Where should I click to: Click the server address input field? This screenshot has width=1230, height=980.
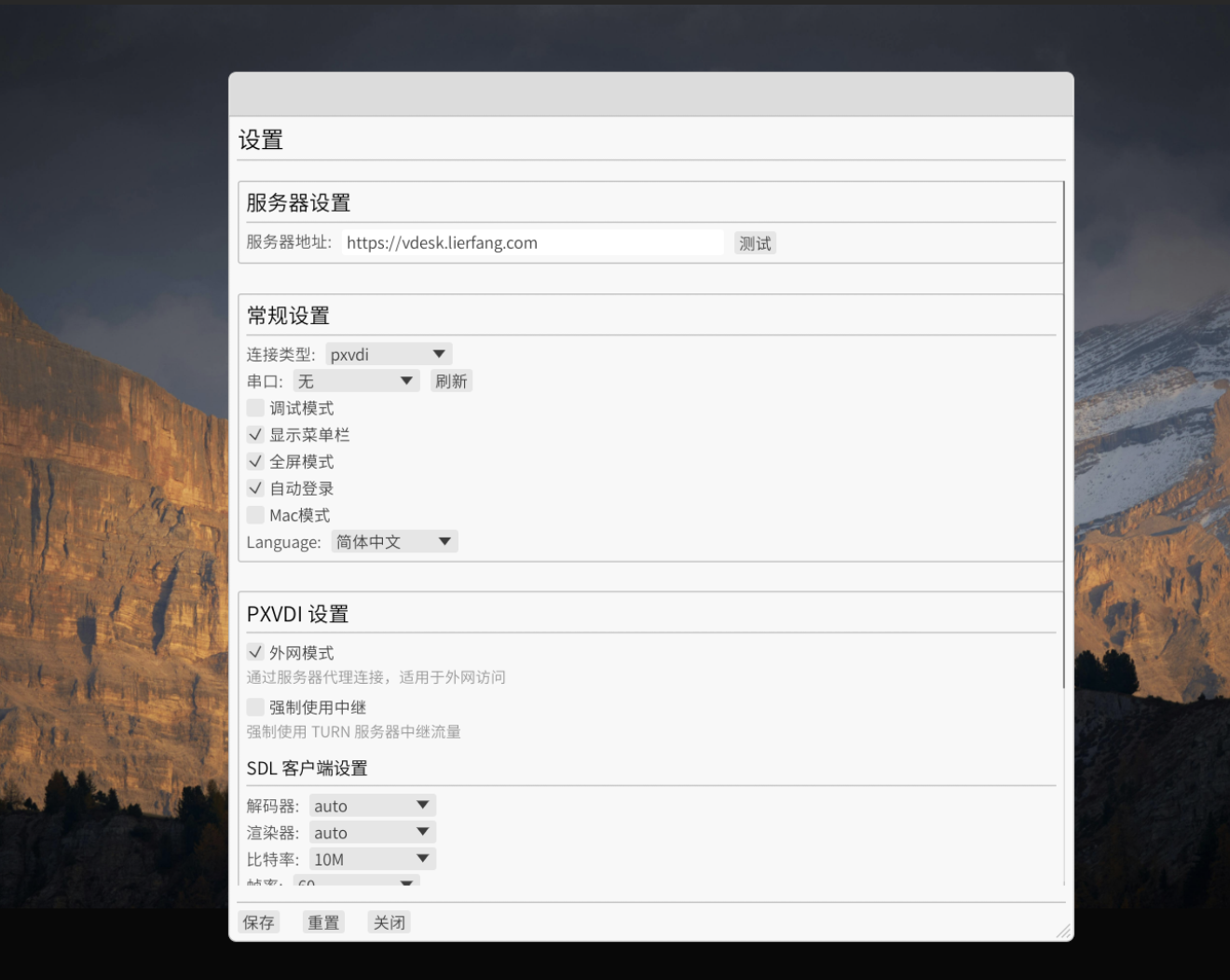pos(531,243)
